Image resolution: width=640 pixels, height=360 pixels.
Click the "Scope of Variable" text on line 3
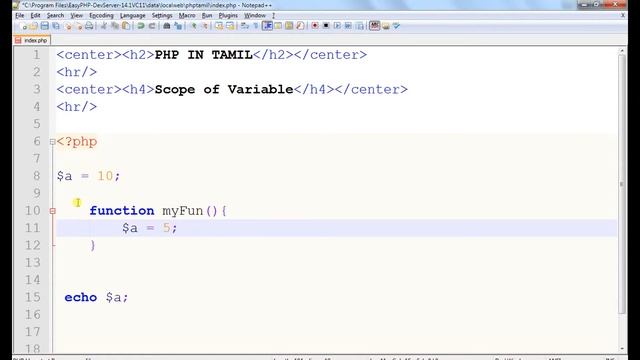point(224,89)
